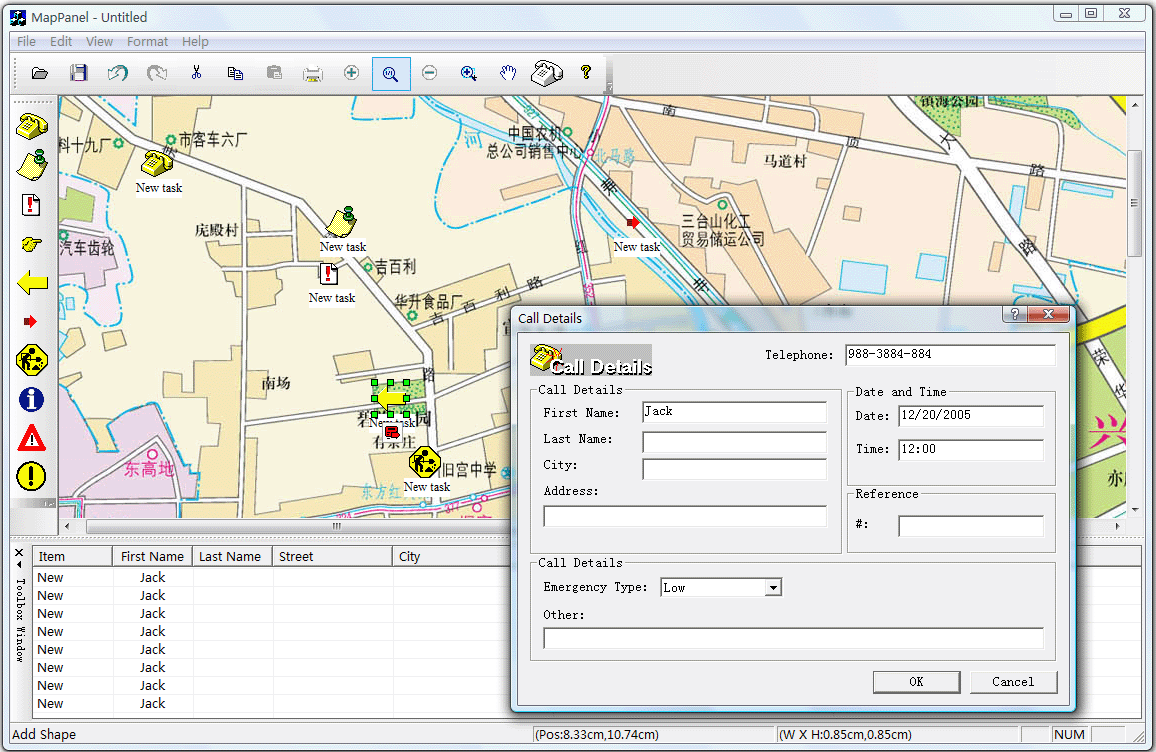Click Cancel in Call Details dialog
The height and width of the screenshot is (752, 1156).
coord(1013,682)
